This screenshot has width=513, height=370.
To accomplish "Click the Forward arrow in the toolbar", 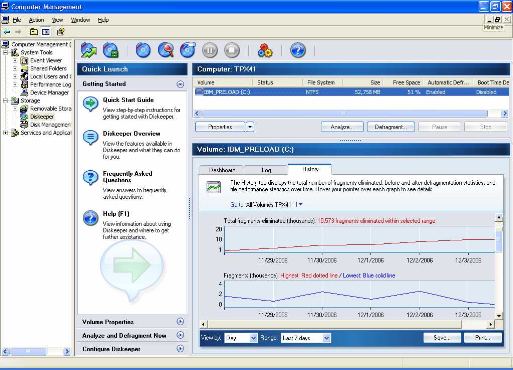I will [18, 32].
